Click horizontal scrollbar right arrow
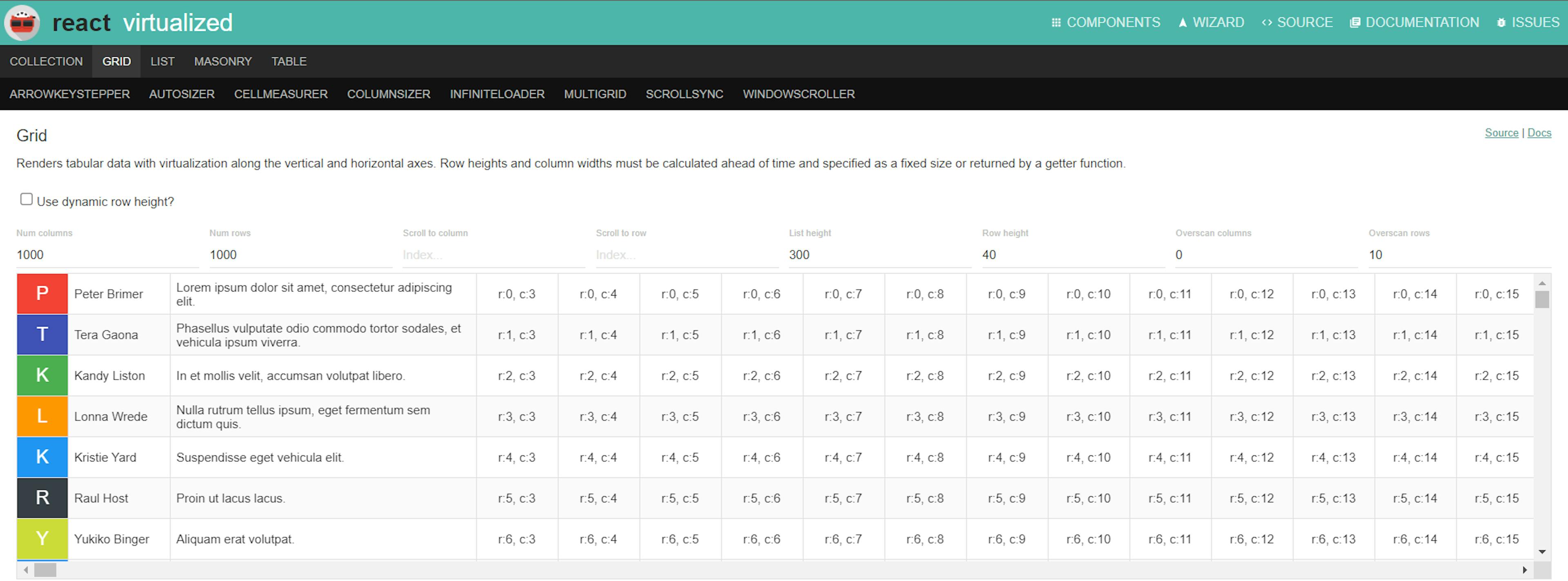 [1524, 570]
